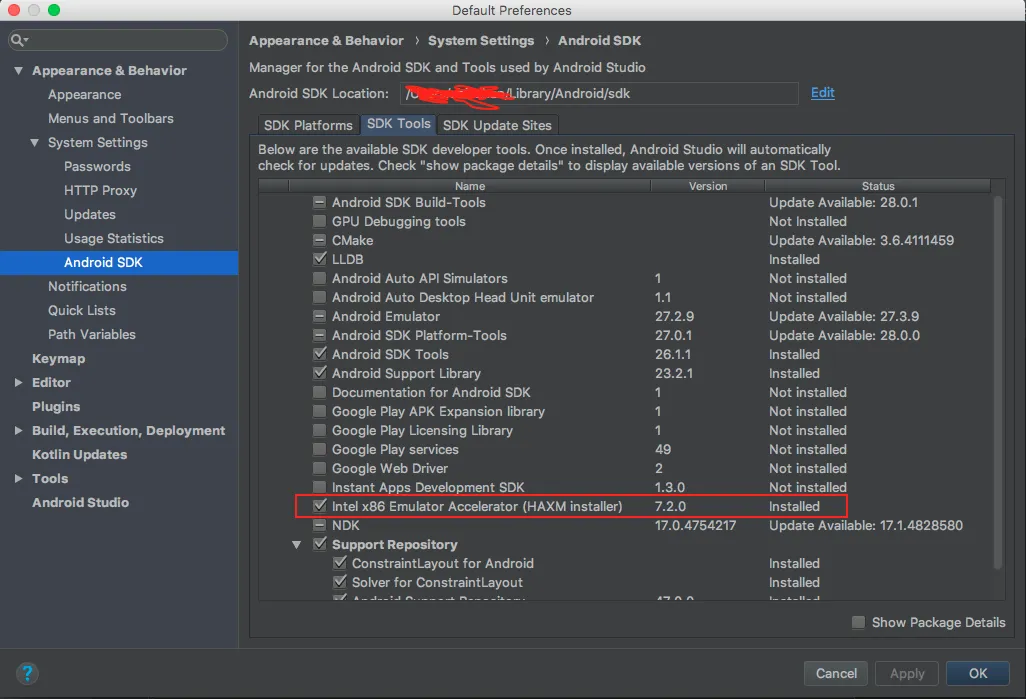Expand Build, Execution, Deployment section
This screenshot has width=1026, height=699.
click(18, 430)
